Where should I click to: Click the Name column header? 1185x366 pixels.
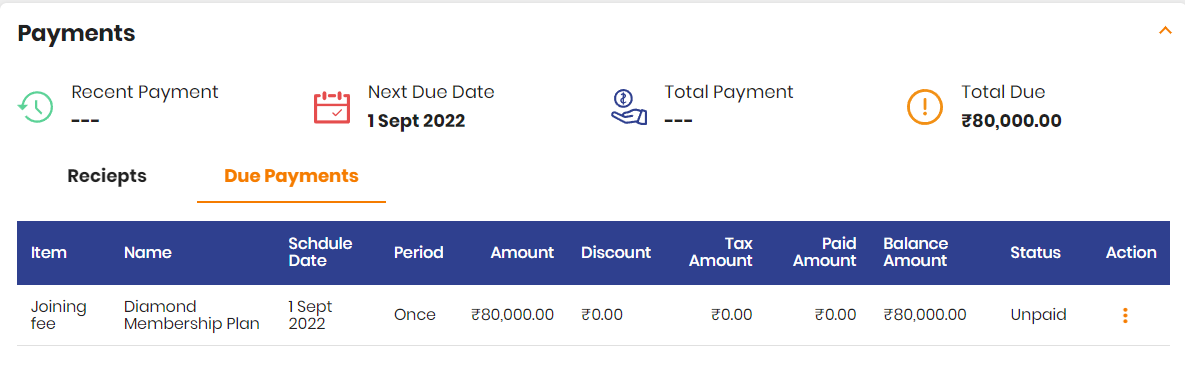pos(147,253)
